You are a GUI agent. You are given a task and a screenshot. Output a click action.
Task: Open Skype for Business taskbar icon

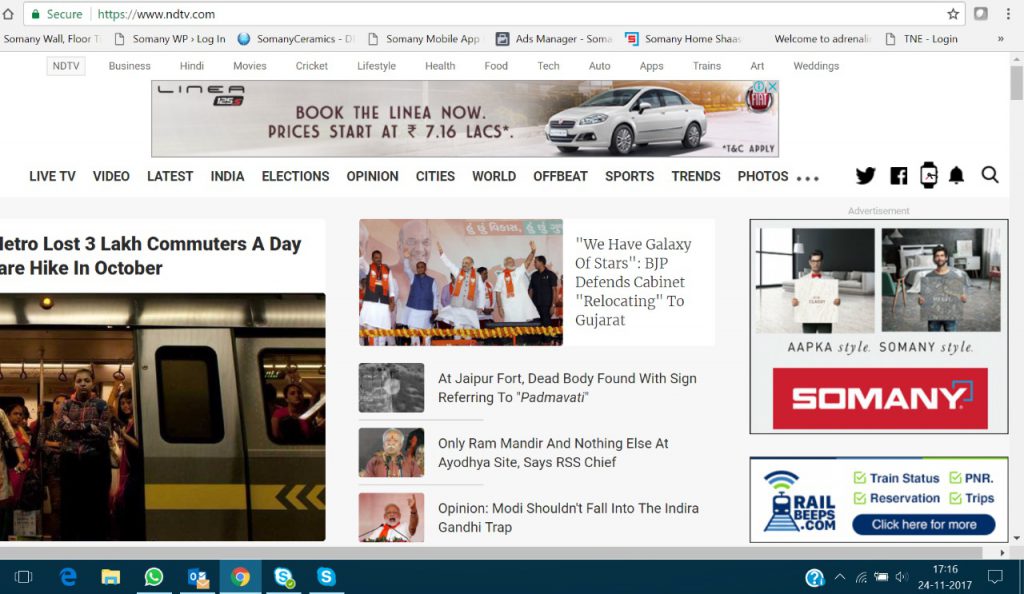pyautogui.click(x=283, y=577)
